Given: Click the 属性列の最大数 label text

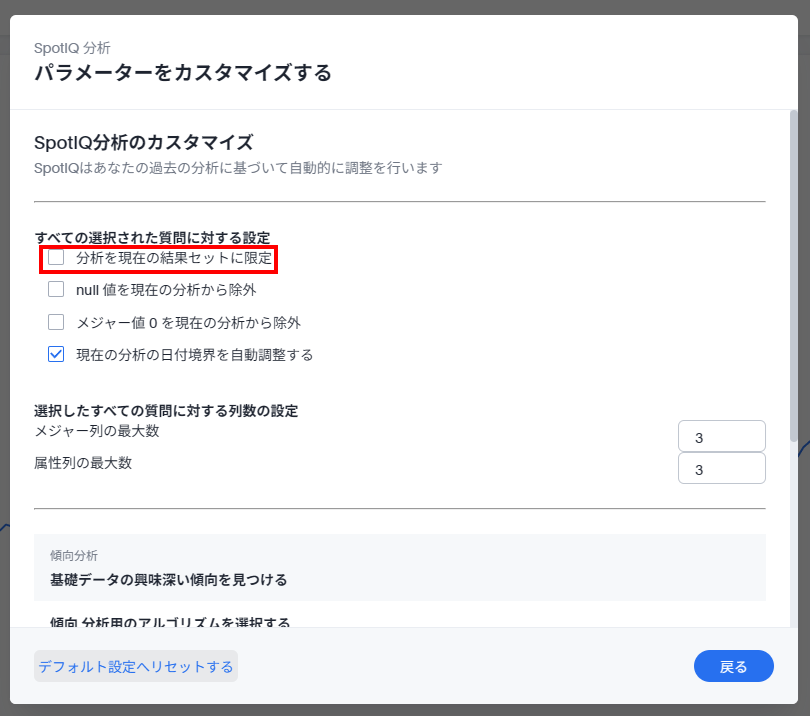Looking at the screenshot, I should [x=83, y=462].
